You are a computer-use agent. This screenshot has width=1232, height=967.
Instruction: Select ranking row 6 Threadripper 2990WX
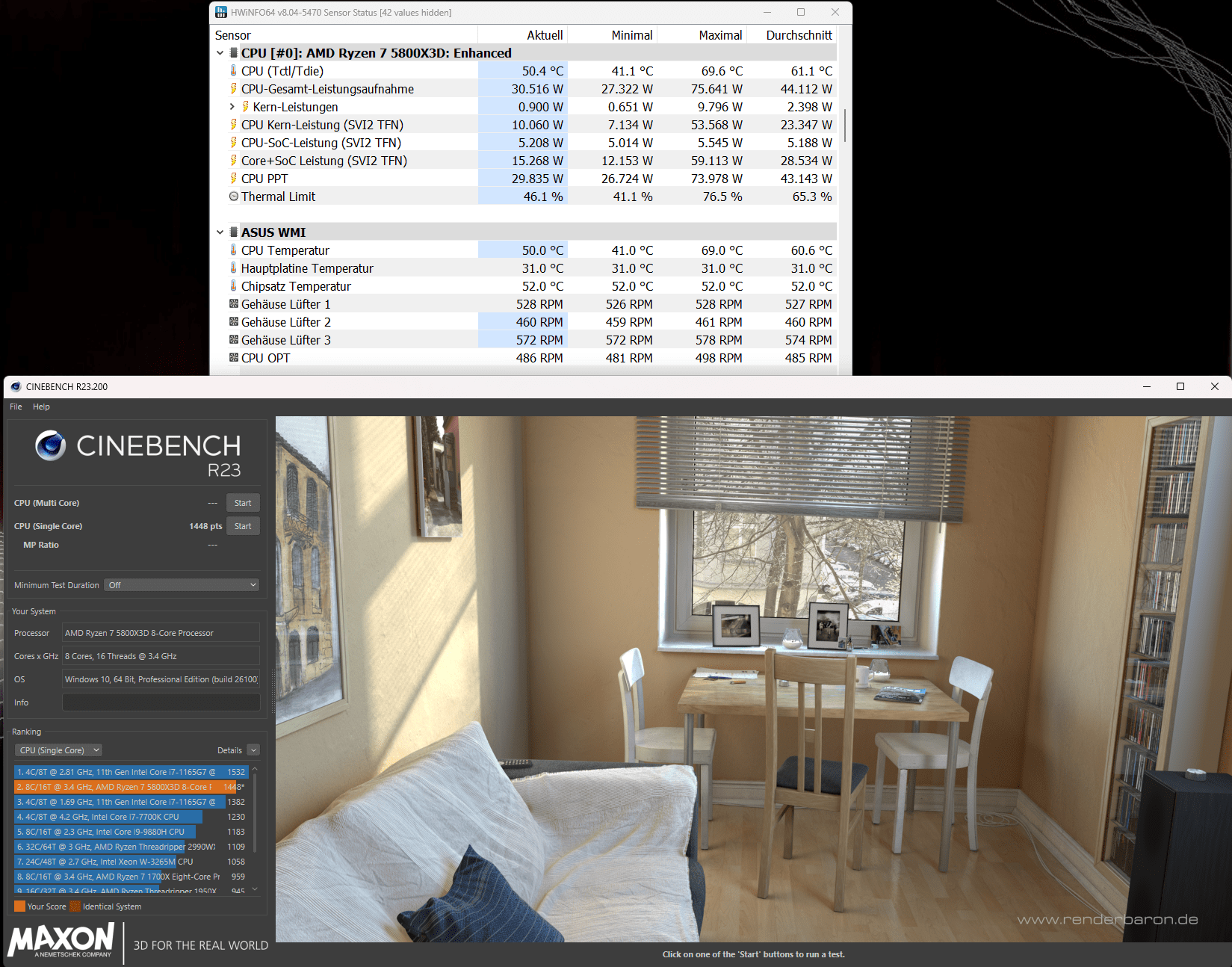tap(131, 847)
